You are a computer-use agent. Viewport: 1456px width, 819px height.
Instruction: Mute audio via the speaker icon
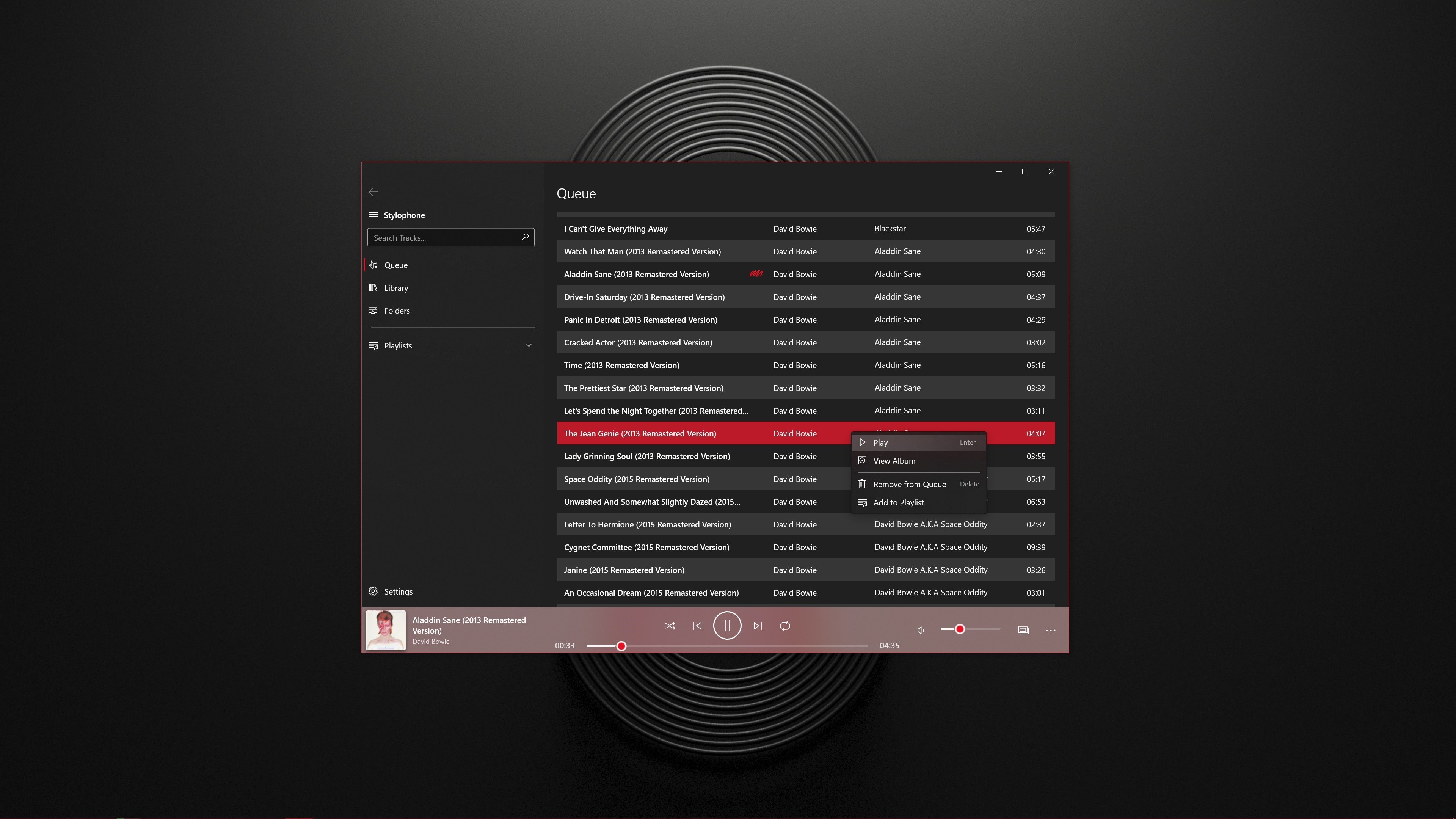(921, 630)
